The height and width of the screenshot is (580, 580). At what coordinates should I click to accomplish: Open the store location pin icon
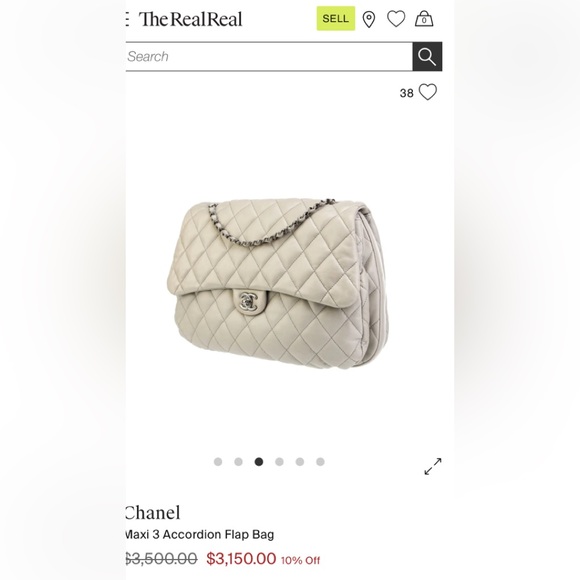(x=368, y=19)
